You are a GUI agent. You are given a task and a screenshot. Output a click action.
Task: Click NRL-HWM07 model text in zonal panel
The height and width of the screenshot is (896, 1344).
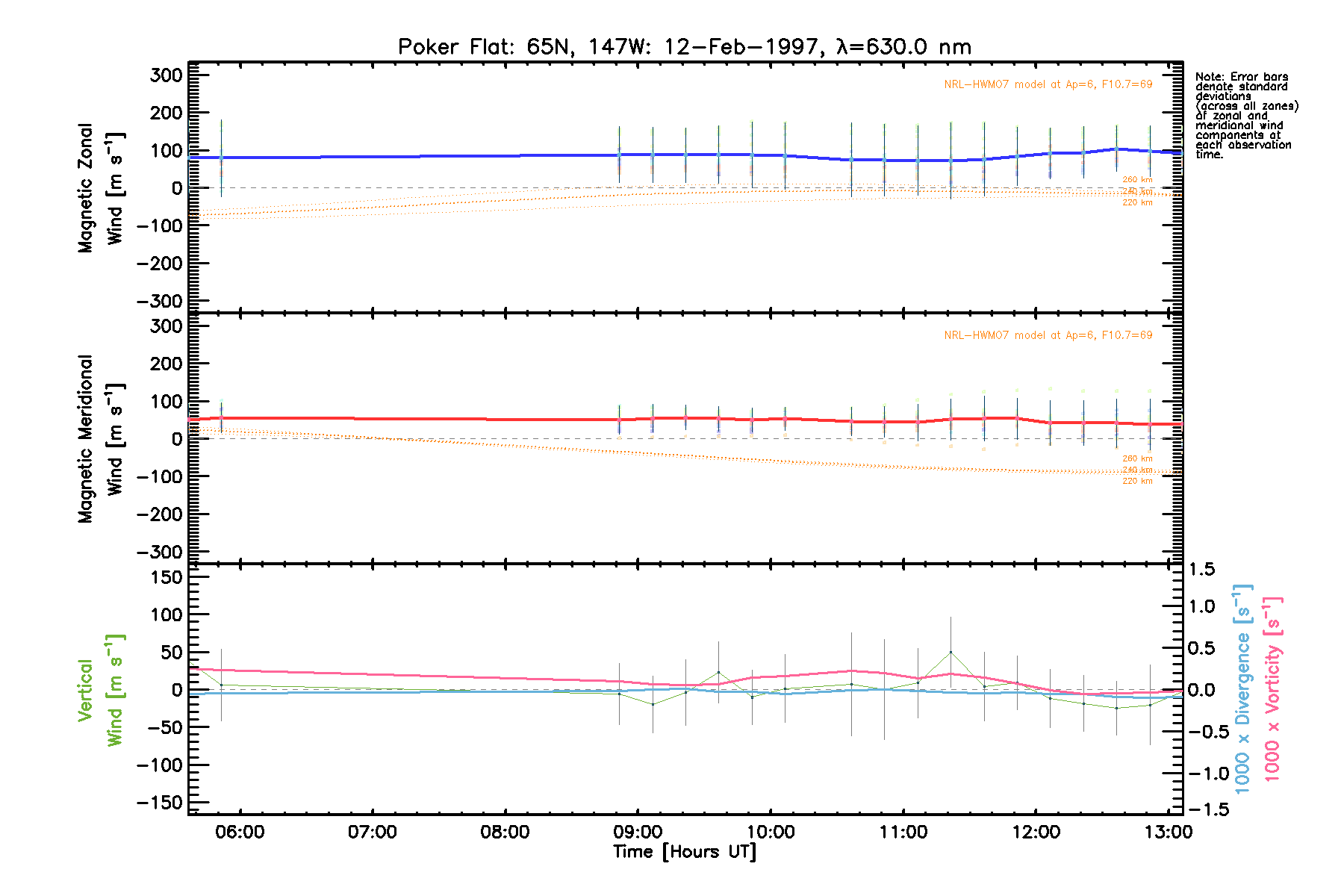(1048, 84)
